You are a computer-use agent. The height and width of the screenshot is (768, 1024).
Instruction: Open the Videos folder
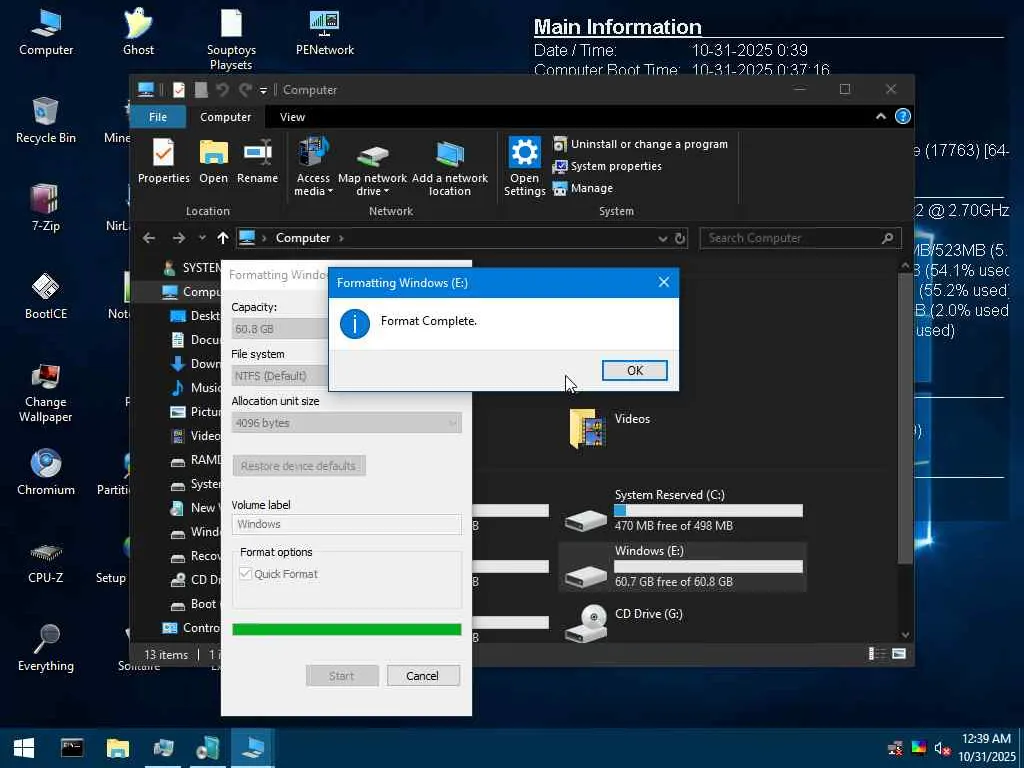pos(611,428)
